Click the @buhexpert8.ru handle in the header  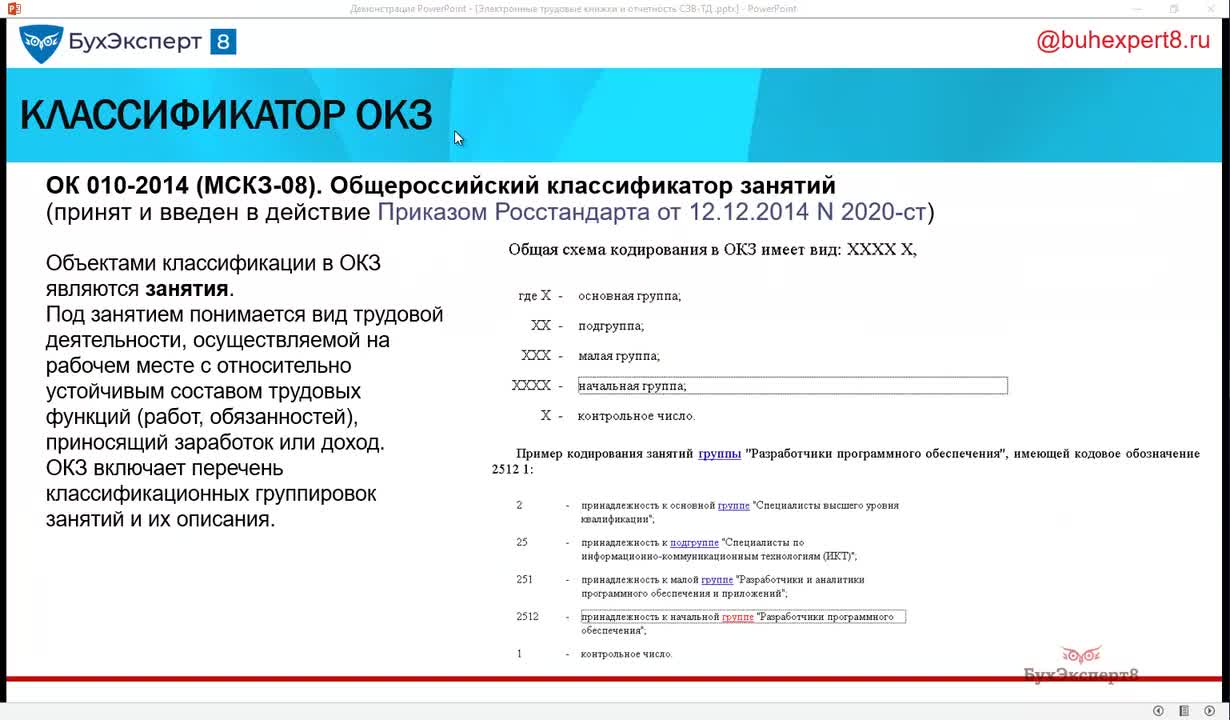pos(1122,41)
